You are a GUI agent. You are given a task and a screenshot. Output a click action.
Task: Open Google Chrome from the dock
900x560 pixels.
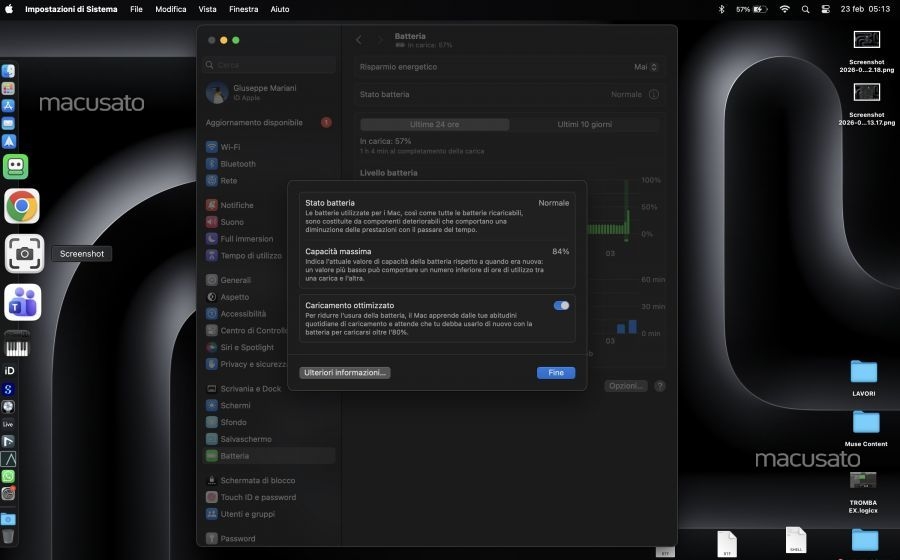pos(22,206)
